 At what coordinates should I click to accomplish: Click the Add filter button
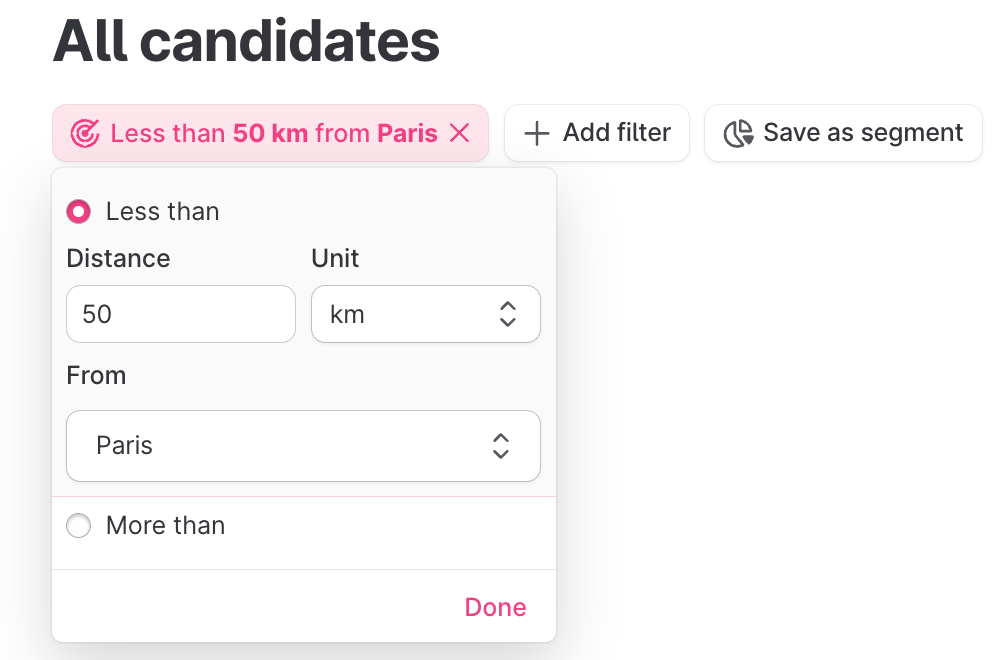pos(597,133)
